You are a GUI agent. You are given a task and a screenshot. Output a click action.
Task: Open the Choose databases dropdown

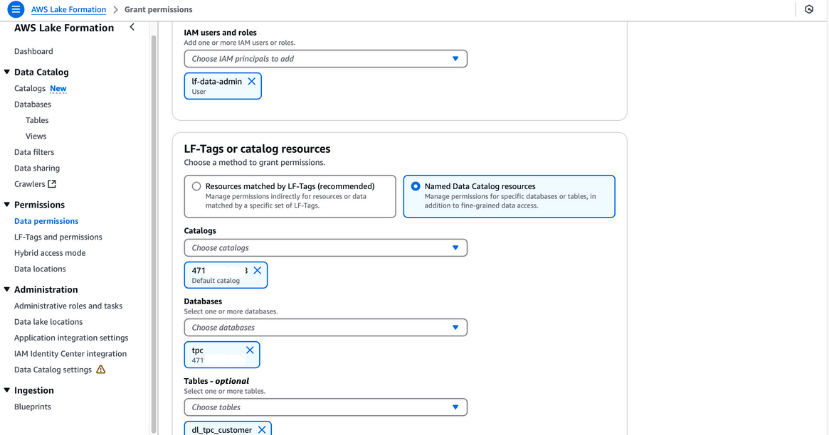click(x=326, y=328)
